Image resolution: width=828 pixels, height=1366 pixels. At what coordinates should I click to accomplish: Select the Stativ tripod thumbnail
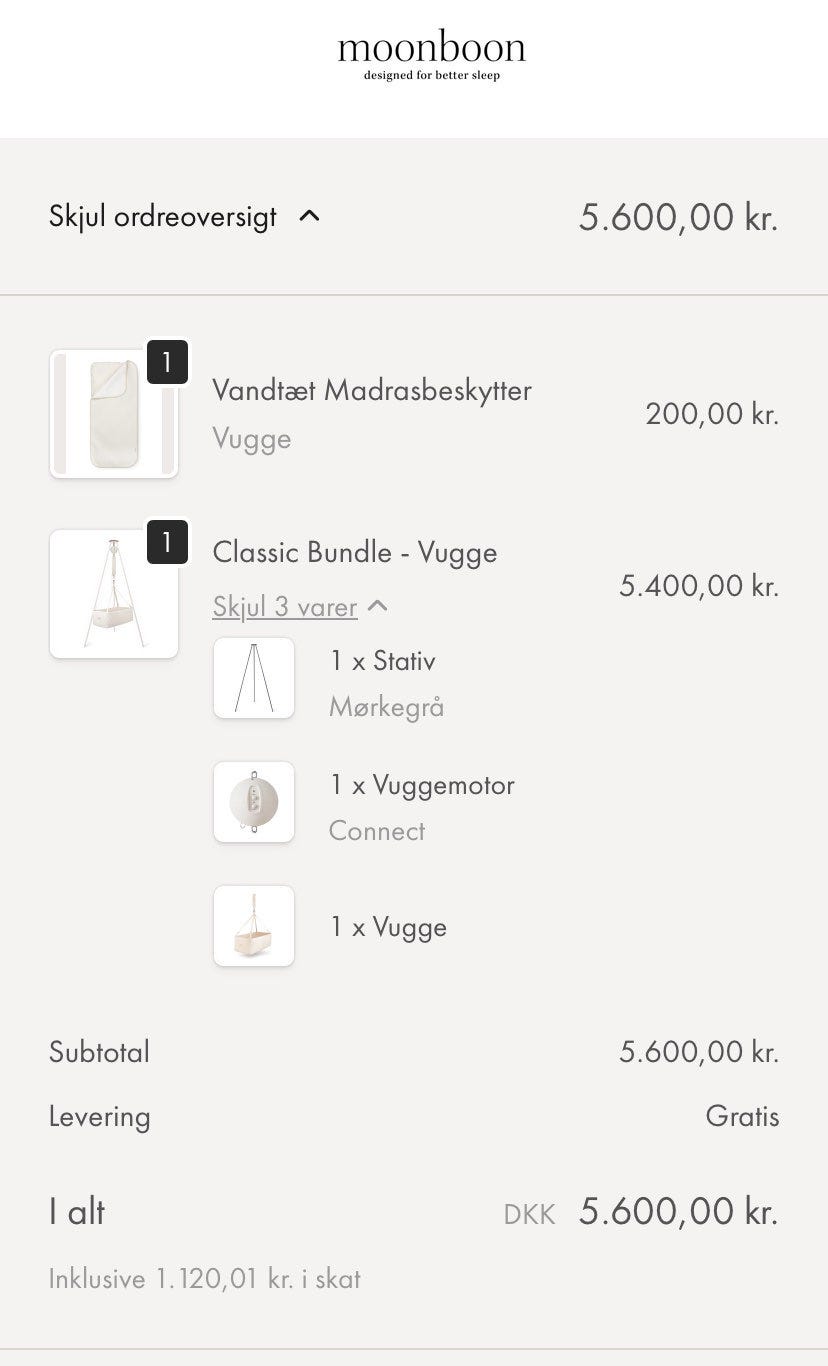(x=254, y=678)
